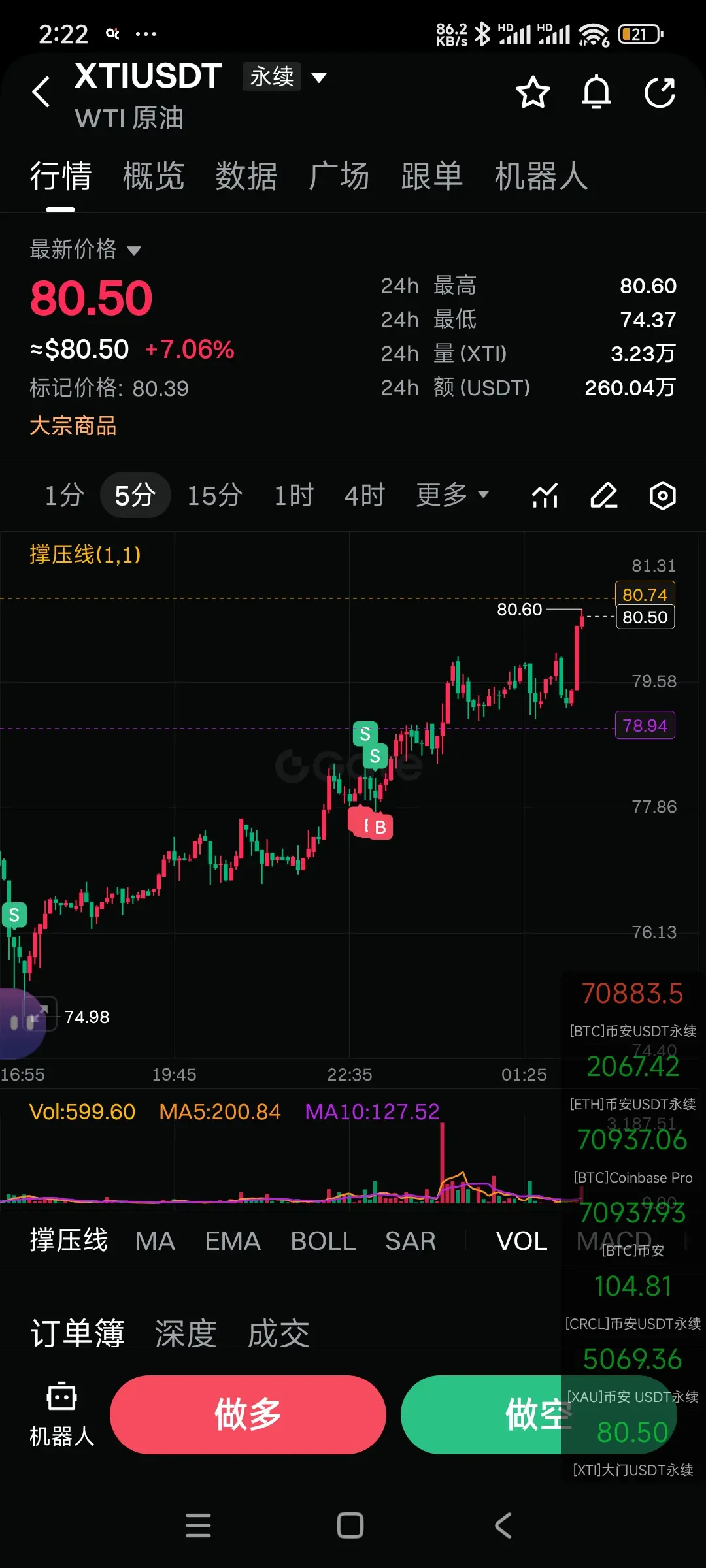Tap the 78.94 support price label
The image size is (706, 1568).
(x=645, y=725)
